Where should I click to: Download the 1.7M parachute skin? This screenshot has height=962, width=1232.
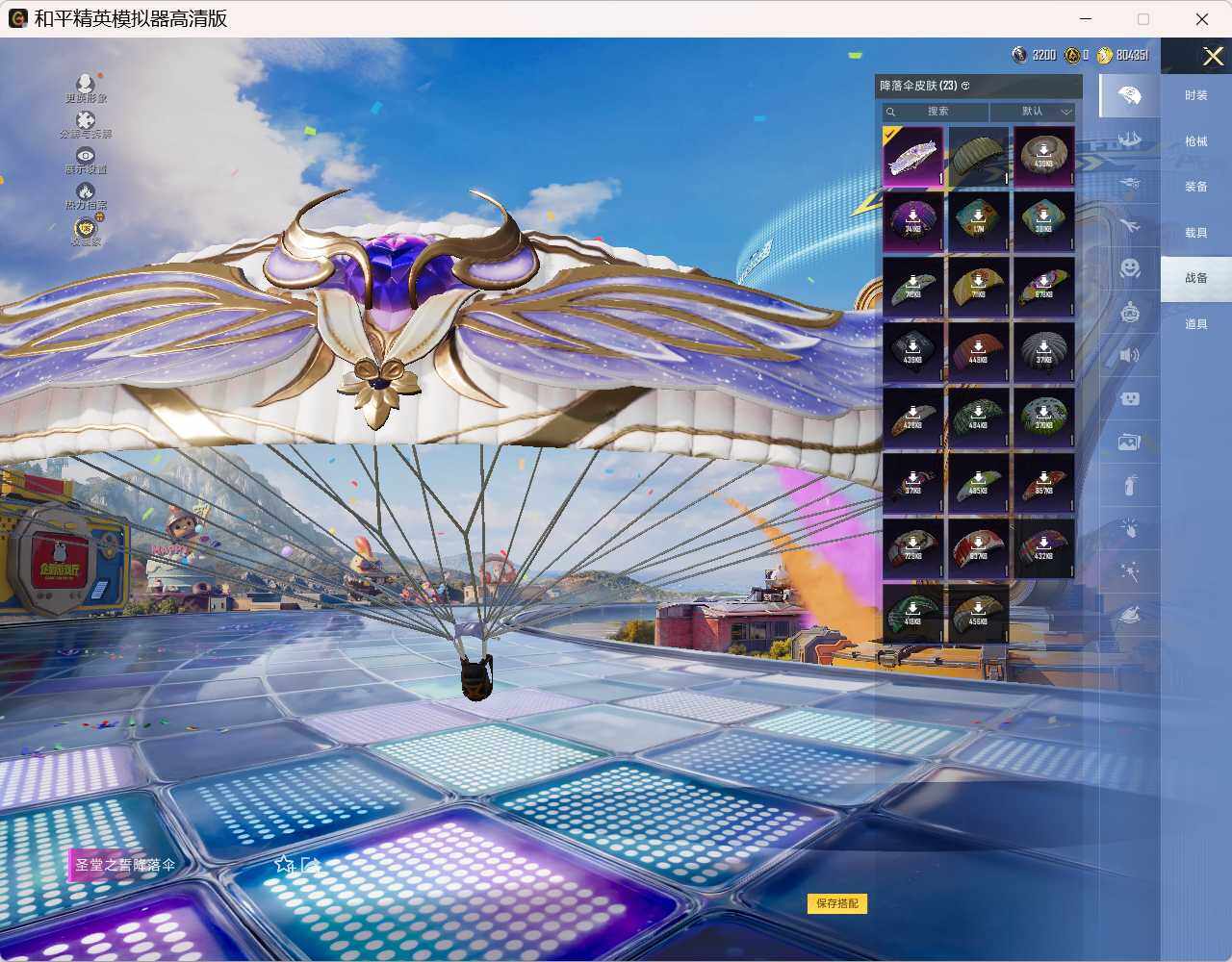click(978, 221)
